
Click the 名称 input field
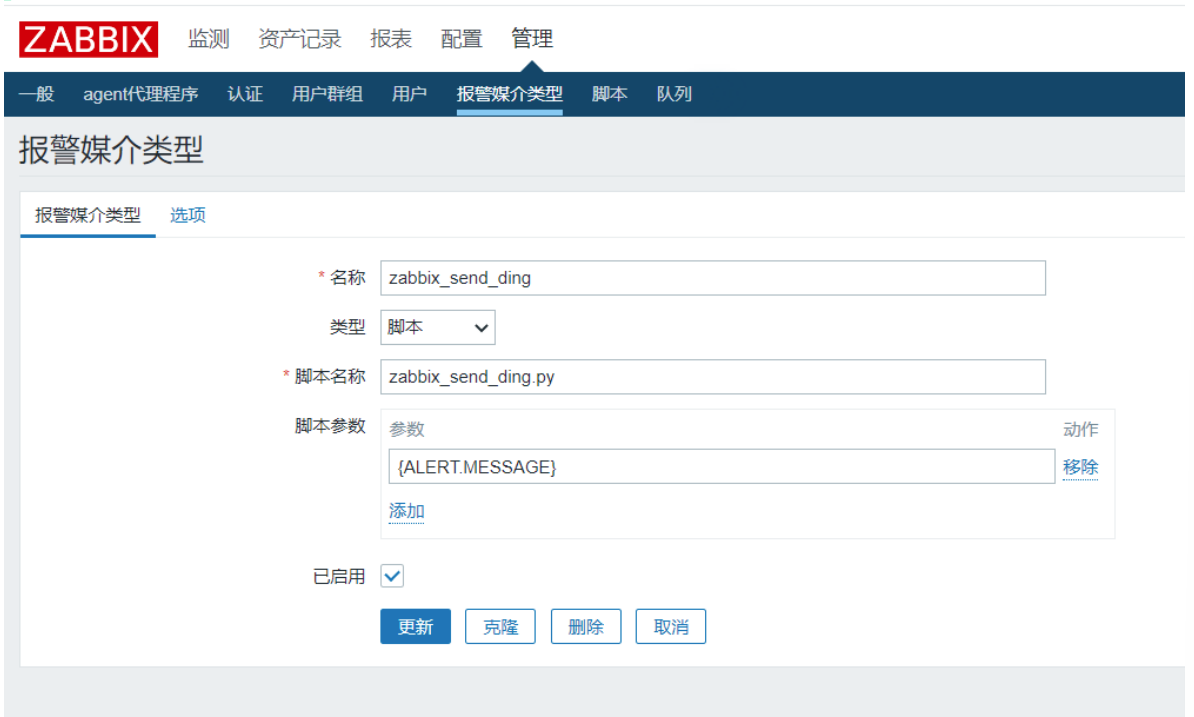click(713, 278)
